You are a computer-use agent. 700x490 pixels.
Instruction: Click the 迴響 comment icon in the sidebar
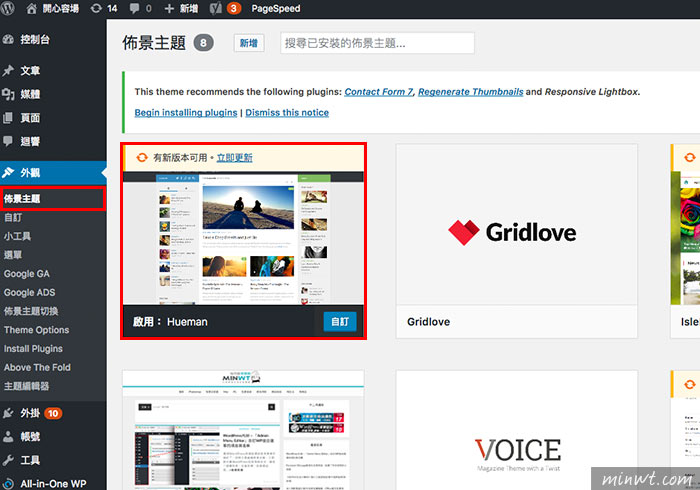(8, 141)
